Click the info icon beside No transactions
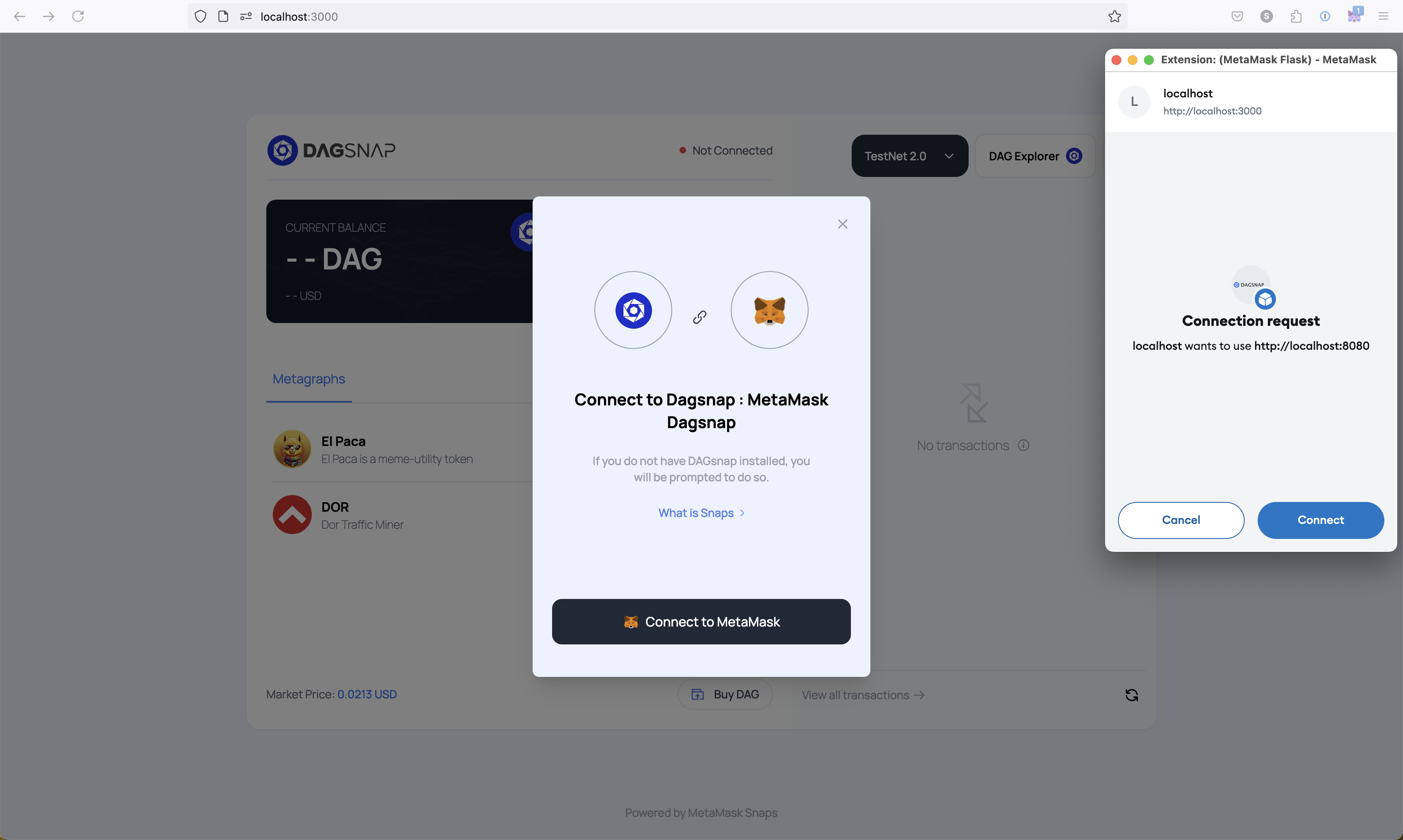1403x840 pixels. (x=1023, y=446)
